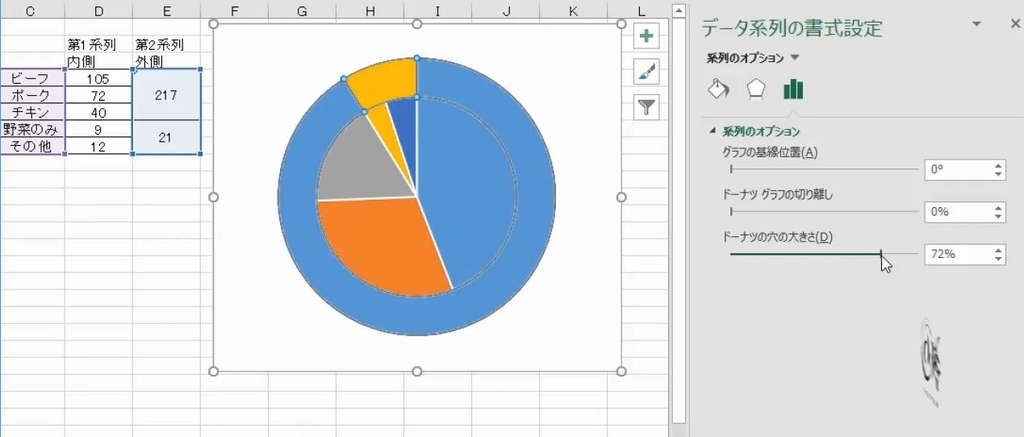Image resolution: width=1024 pixels, height=437 pixels.
Task: Click the large blue outer ring
Action: (536, 196)
